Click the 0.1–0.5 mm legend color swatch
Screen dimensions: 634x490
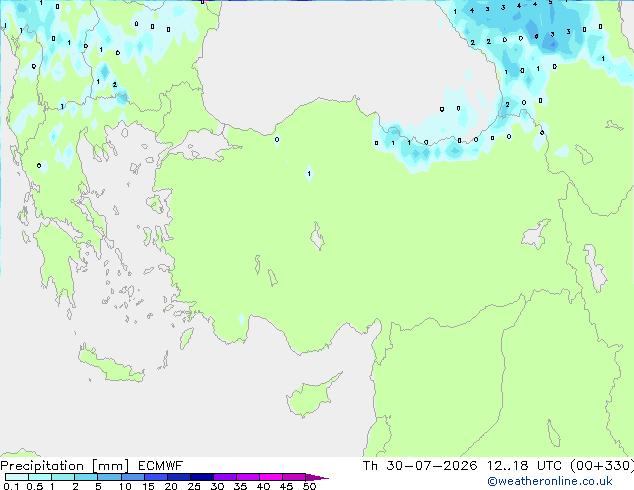point(17,477)
